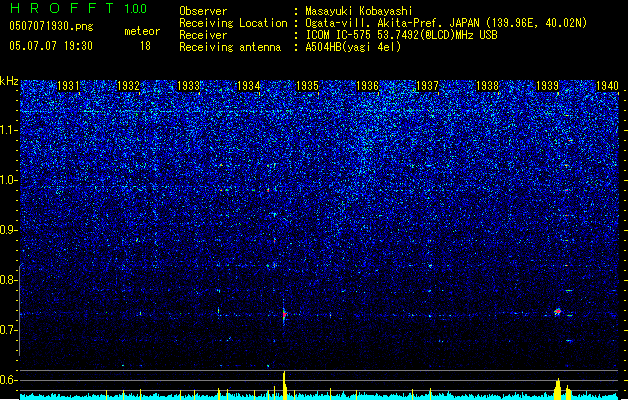The image size is (629, 400).
Task: Click the 1934 time marker
Action: point(248,85)
